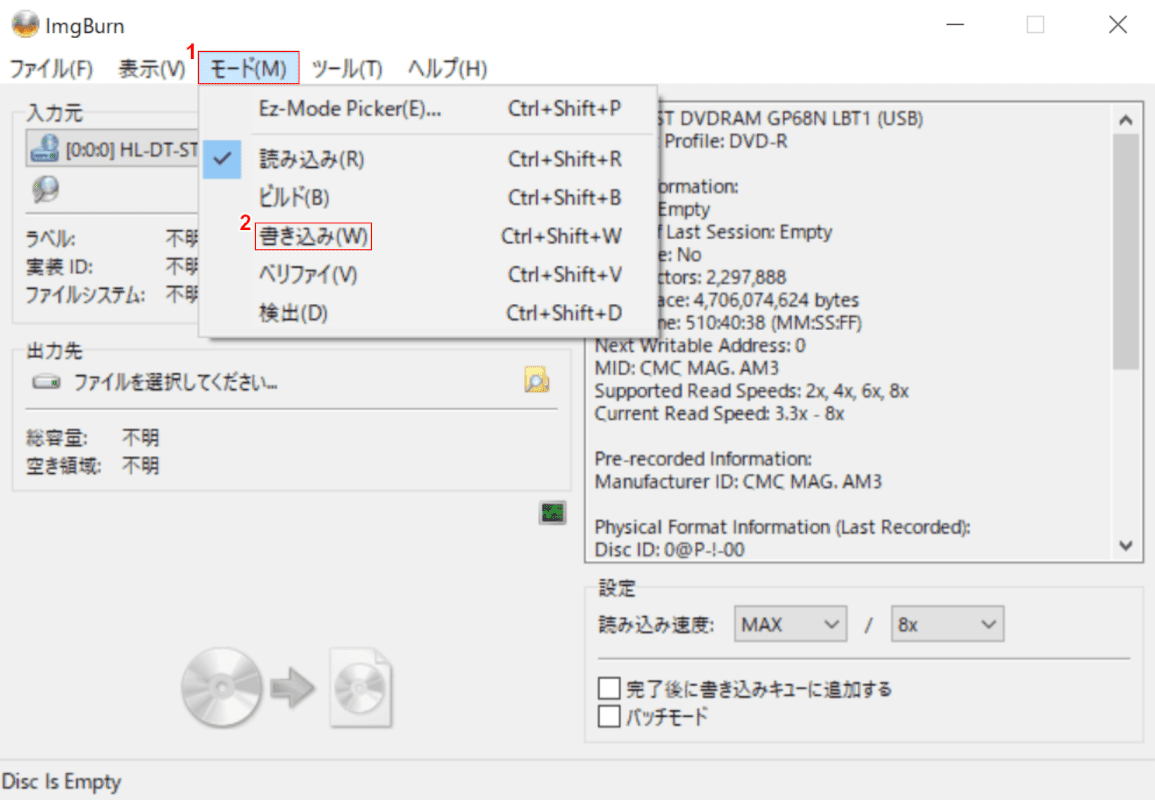Image resolution: width=1155 pixels, height=800 pixels.
Task: Click the MID: CMC MAG. AM3 line
Action: [687, 368]
